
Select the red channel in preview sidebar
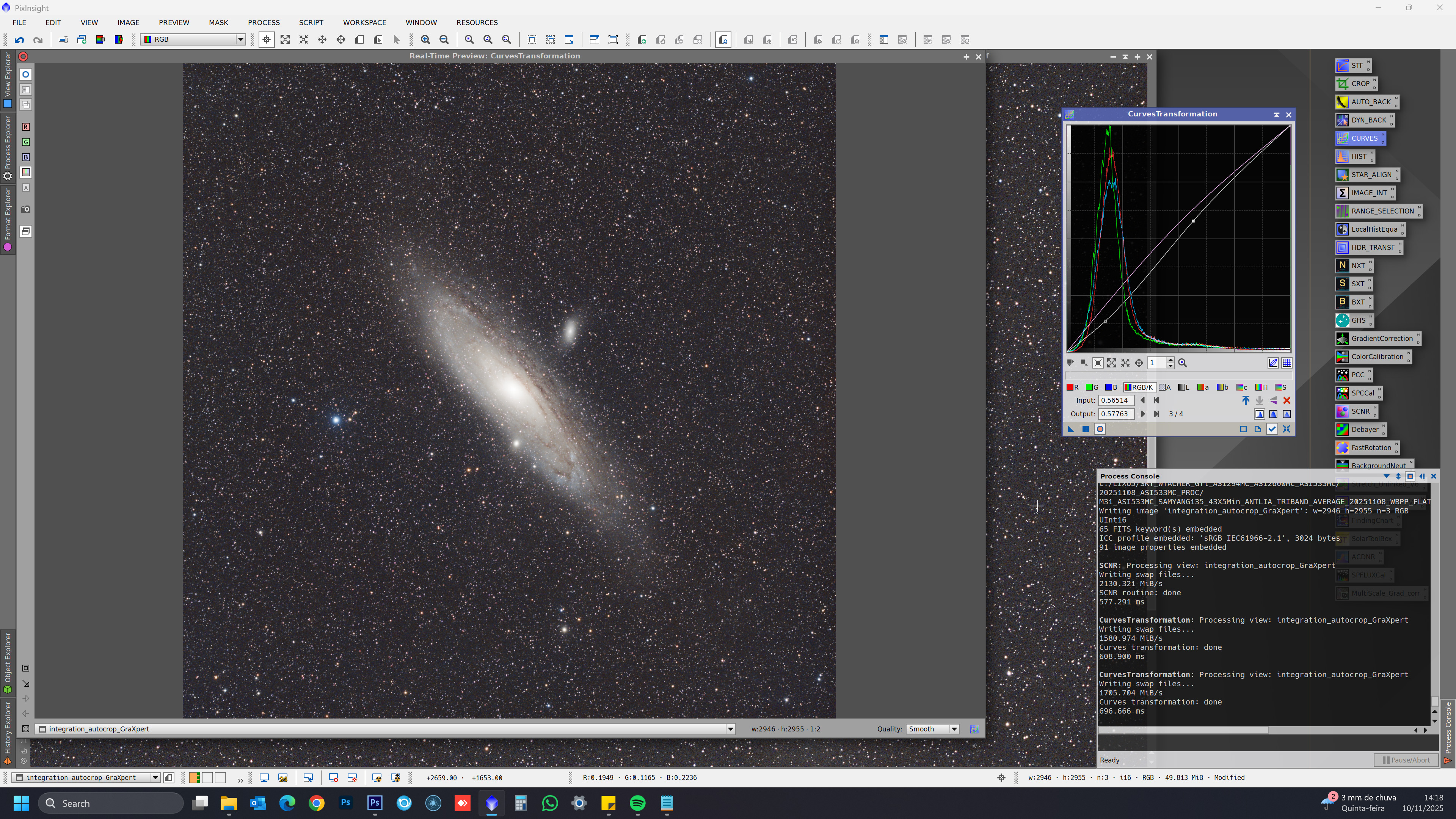26,127
